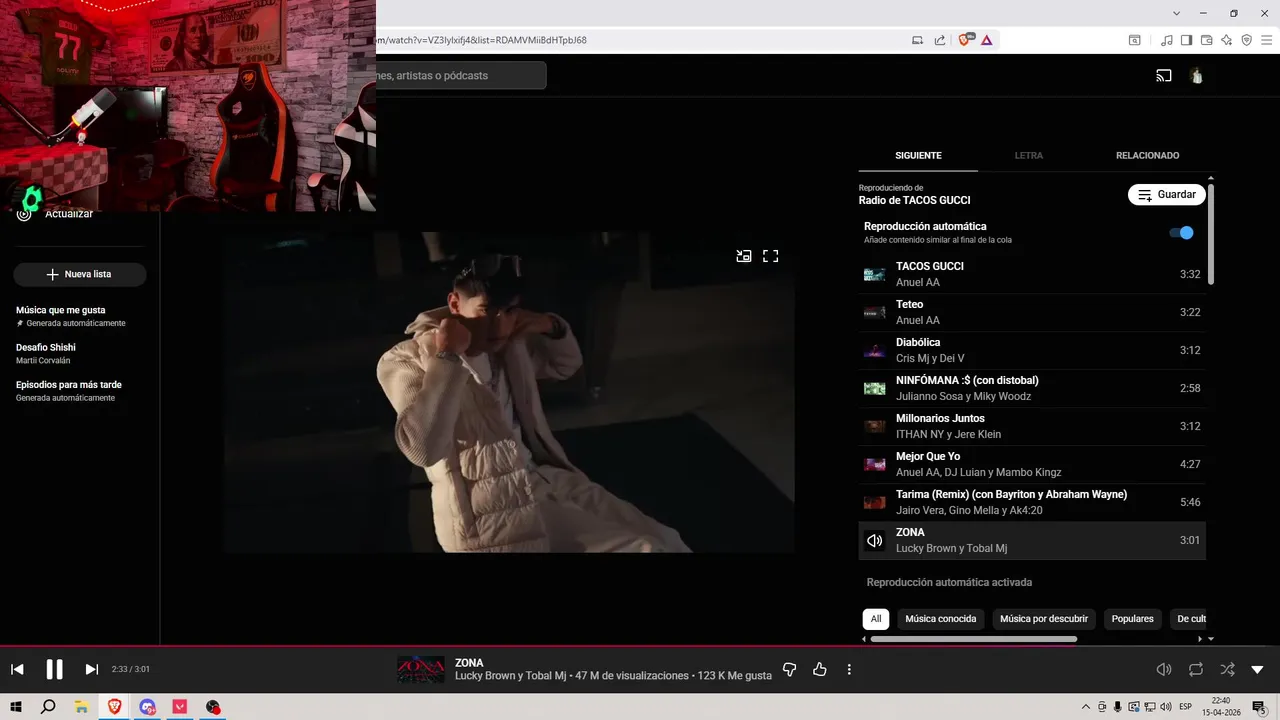The height and width of the screenshot is (720, 1280).
Task: Pause the playing track ZONA
Action: (x=55, y=669)
